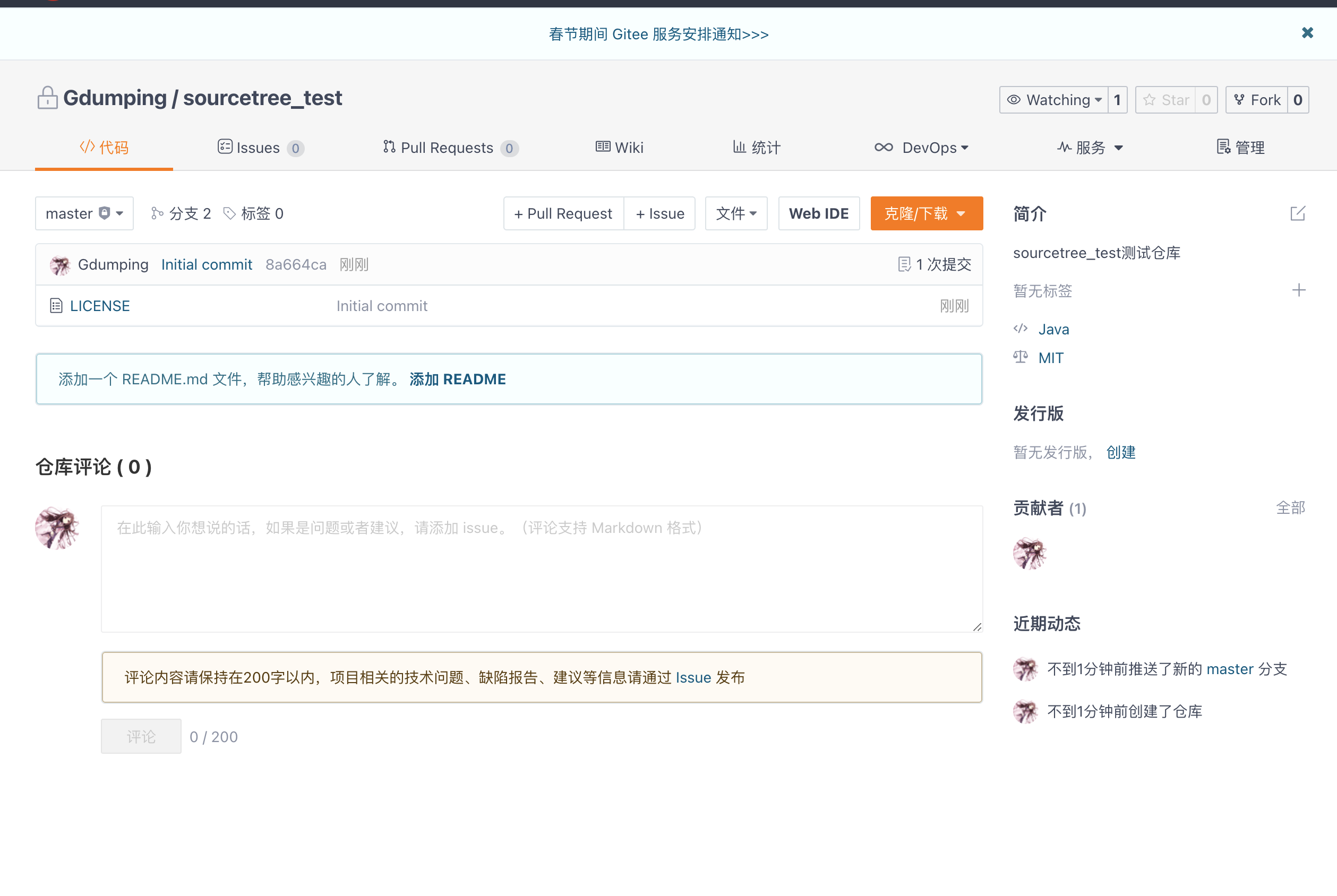Click the contributor avatar under 贡献者
This screenshot has width=1337, height=896.
pyautogui.click(x=1029, y=553)
